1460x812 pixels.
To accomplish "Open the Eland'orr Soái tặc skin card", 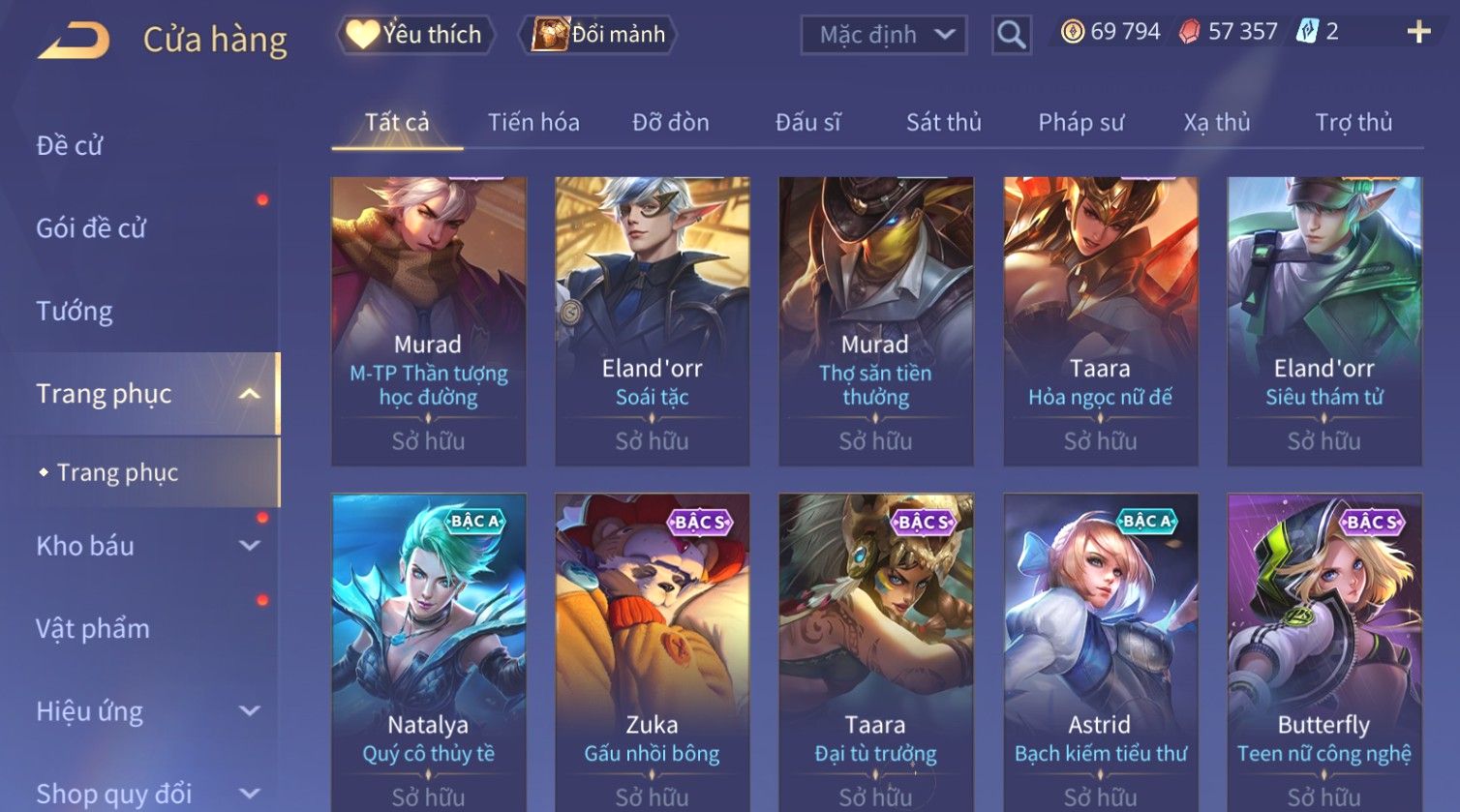I will (652, 321).
